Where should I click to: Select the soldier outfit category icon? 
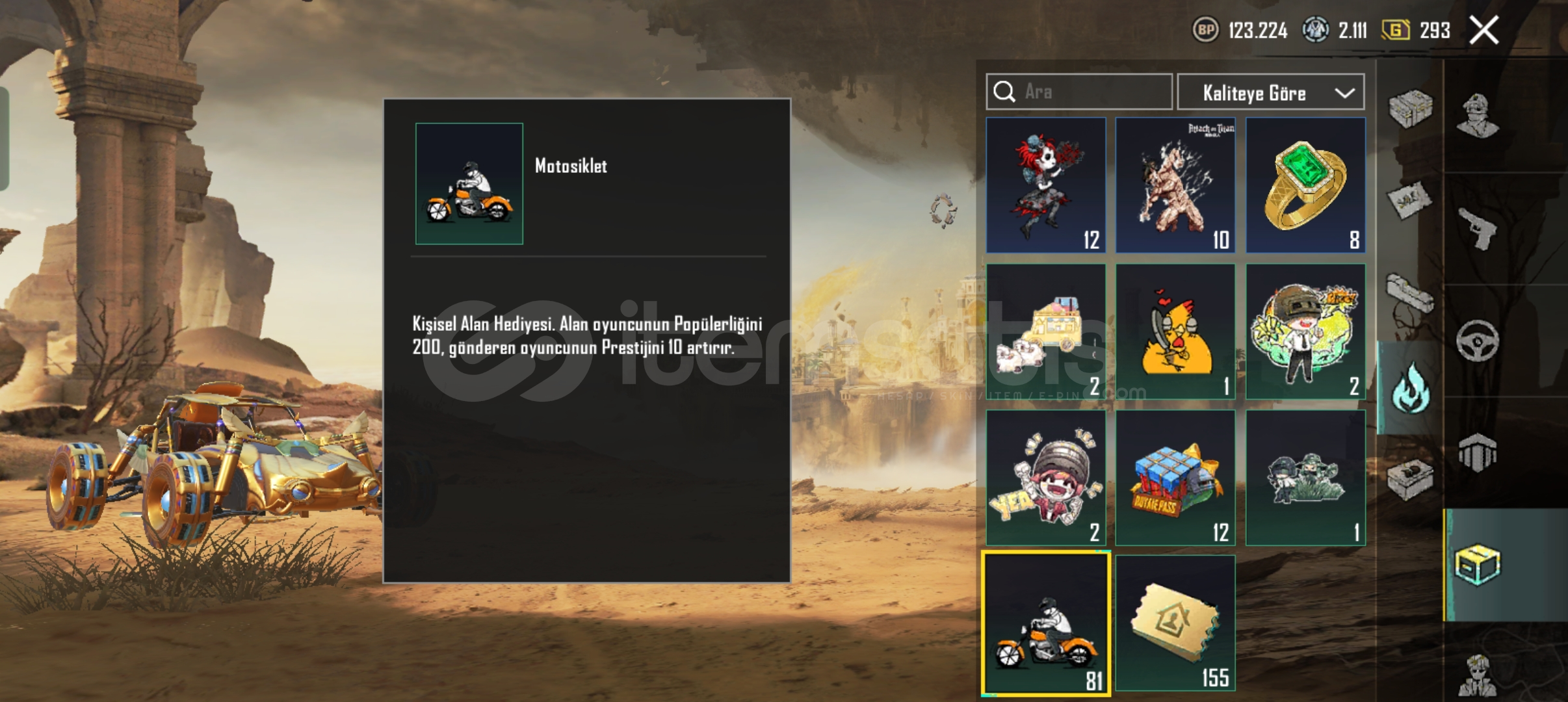point(1477,116)
